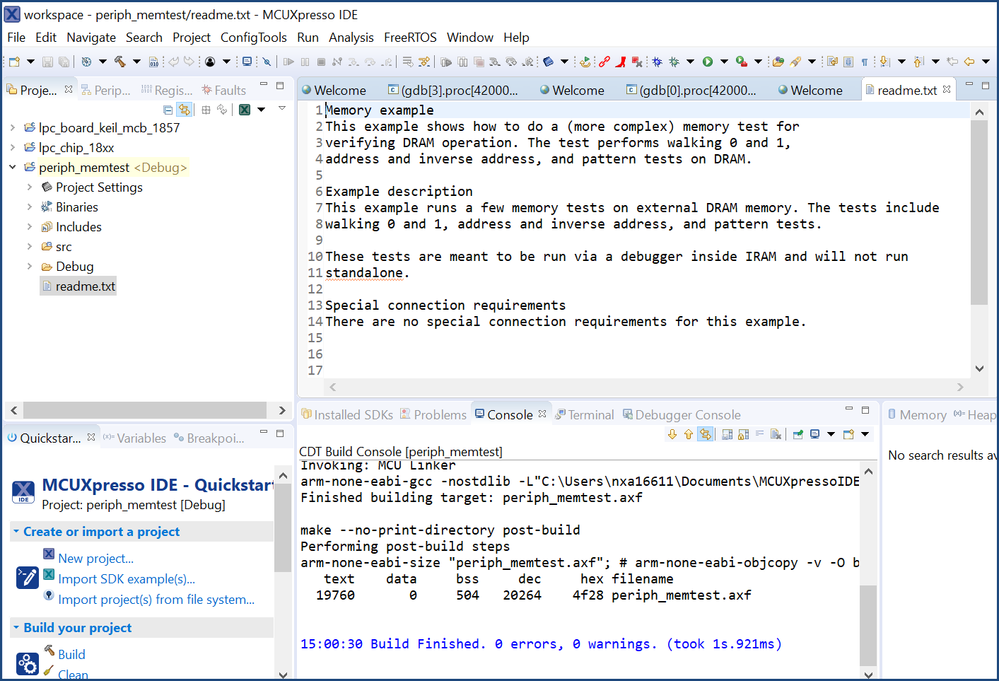
Task: Open the Navigate menu
Action: point(91,38)
